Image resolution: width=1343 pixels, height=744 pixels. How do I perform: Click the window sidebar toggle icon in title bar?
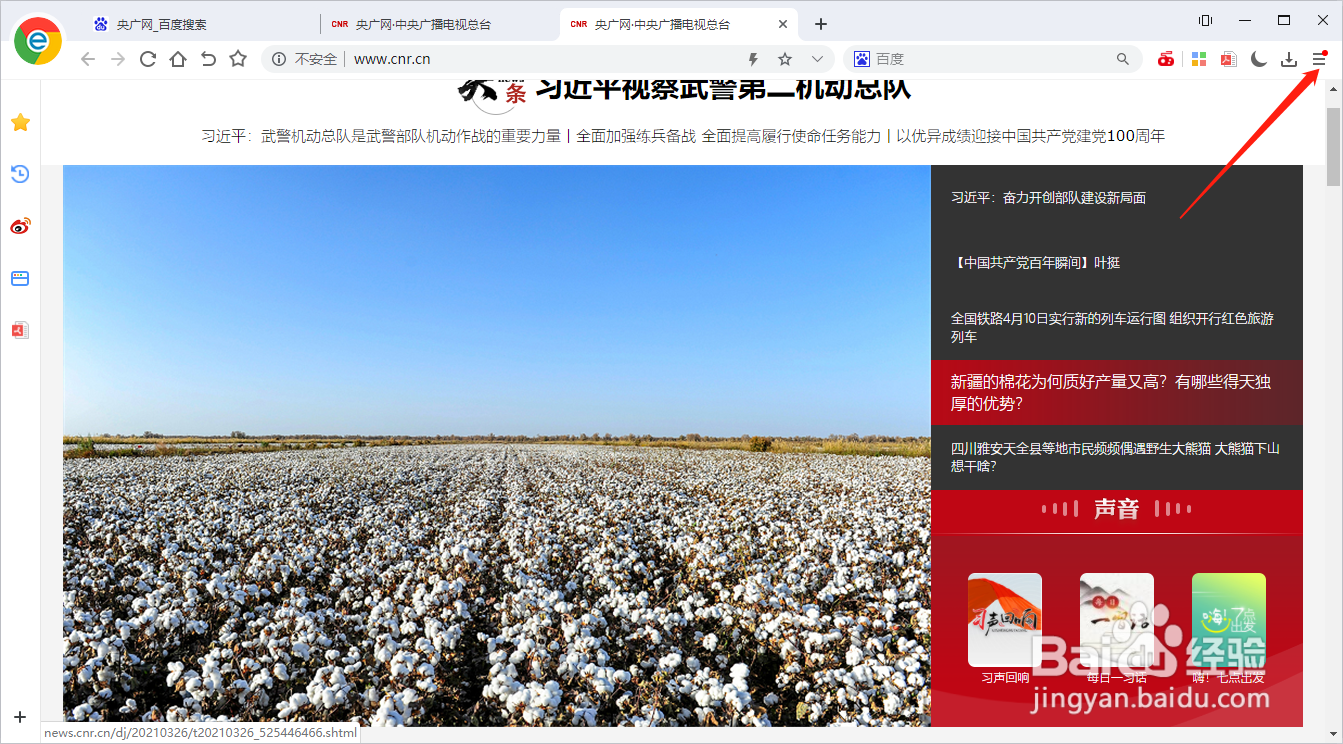[1205, 20]
